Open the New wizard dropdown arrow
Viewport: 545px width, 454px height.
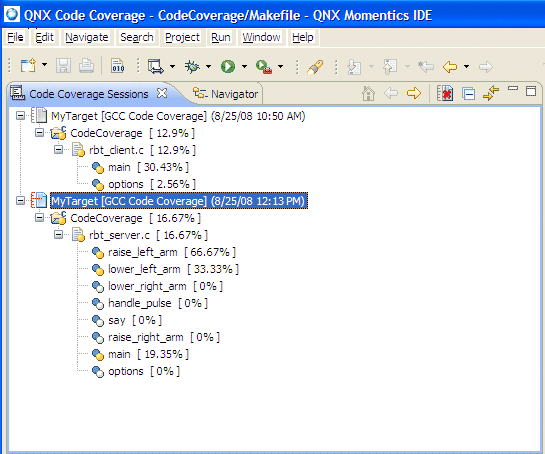44,65
